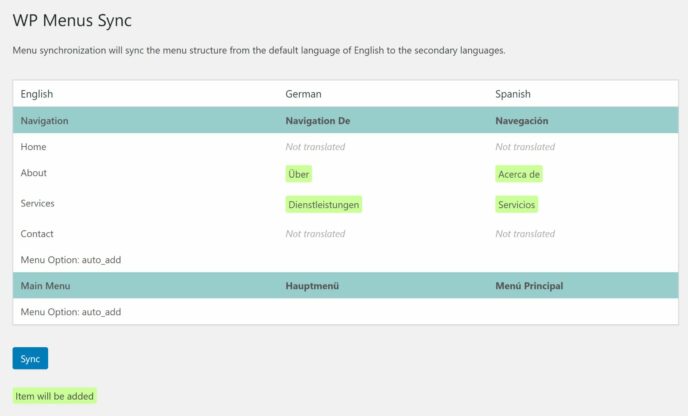Image resolution: width=688 pixels, height=416 pixels.
Task: Click 'Navegación' in the Spanish column
Action: point(522,121)
